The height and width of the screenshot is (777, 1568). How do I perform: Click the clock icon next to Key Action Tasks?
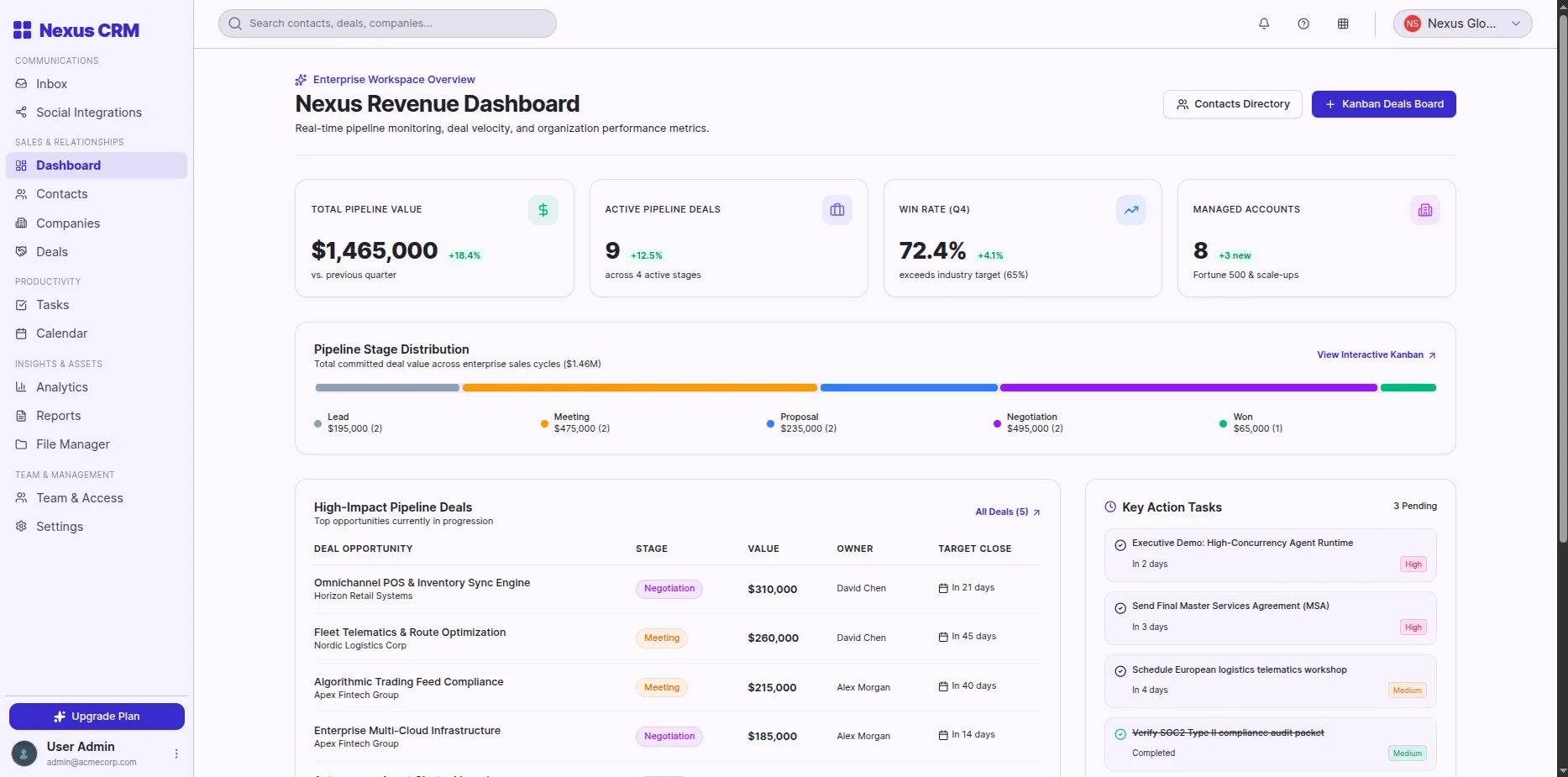pyautogui.click(x=1110, y=507)
